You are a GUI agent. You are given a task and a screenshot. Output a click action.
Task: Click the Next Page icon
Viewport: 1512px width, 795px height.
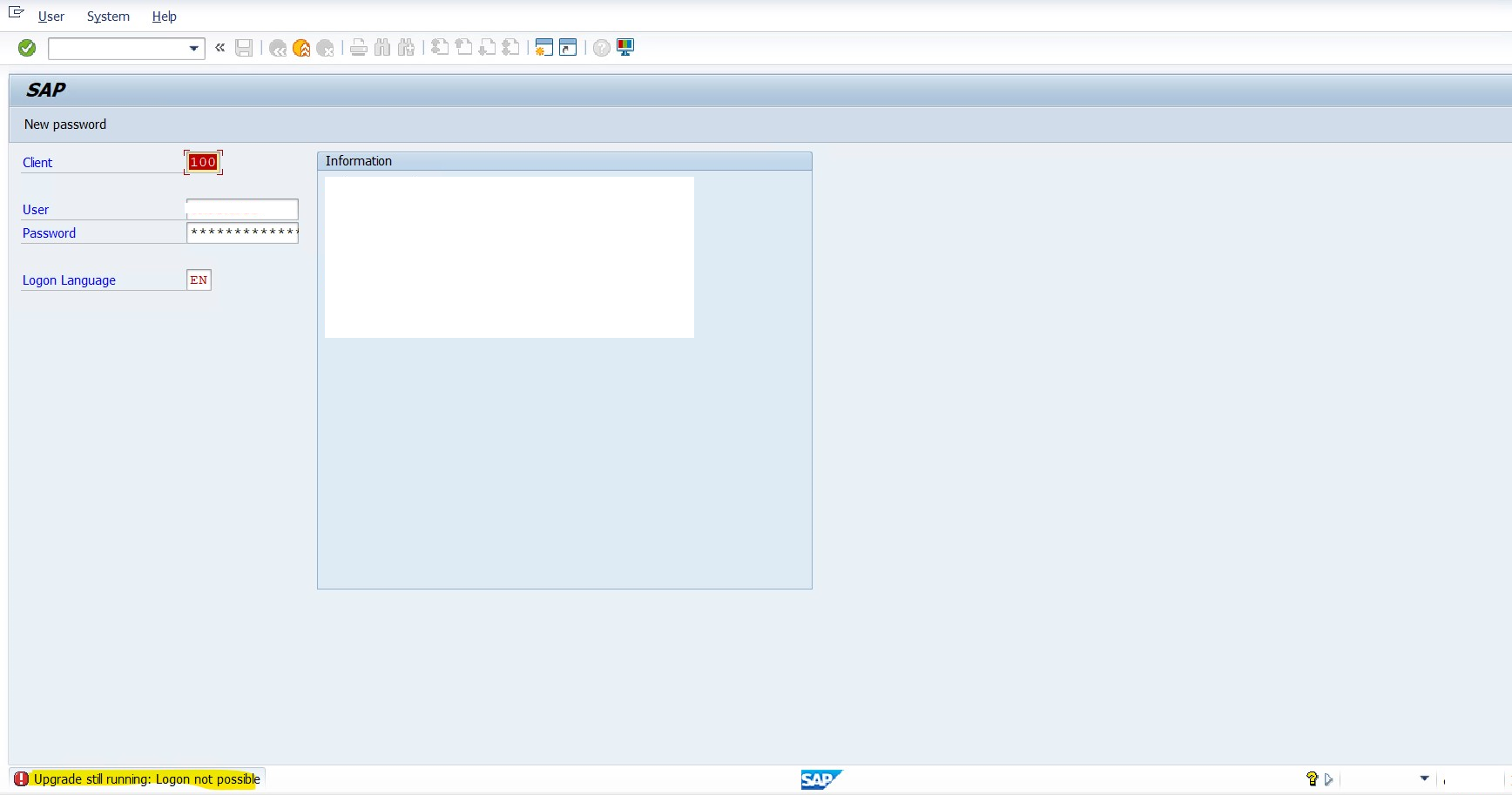click(487, 48)
